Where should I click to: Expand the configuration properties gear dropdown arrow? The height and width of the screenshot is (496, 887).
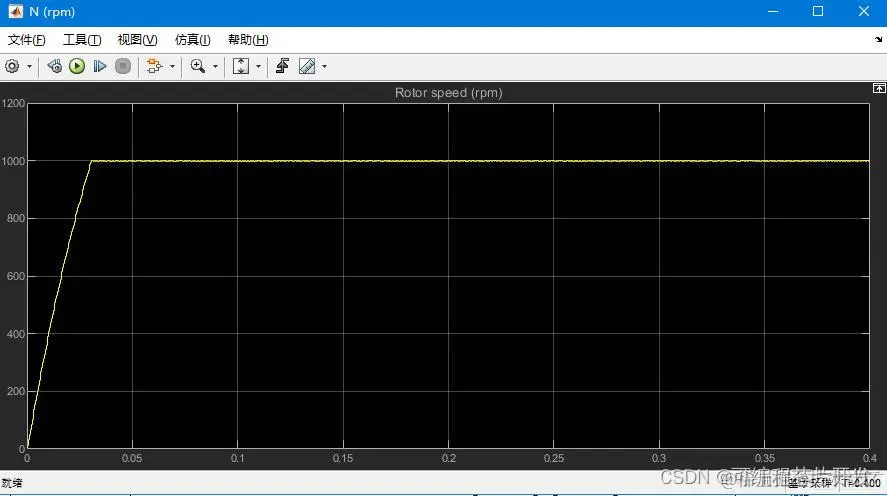point(29,67)
